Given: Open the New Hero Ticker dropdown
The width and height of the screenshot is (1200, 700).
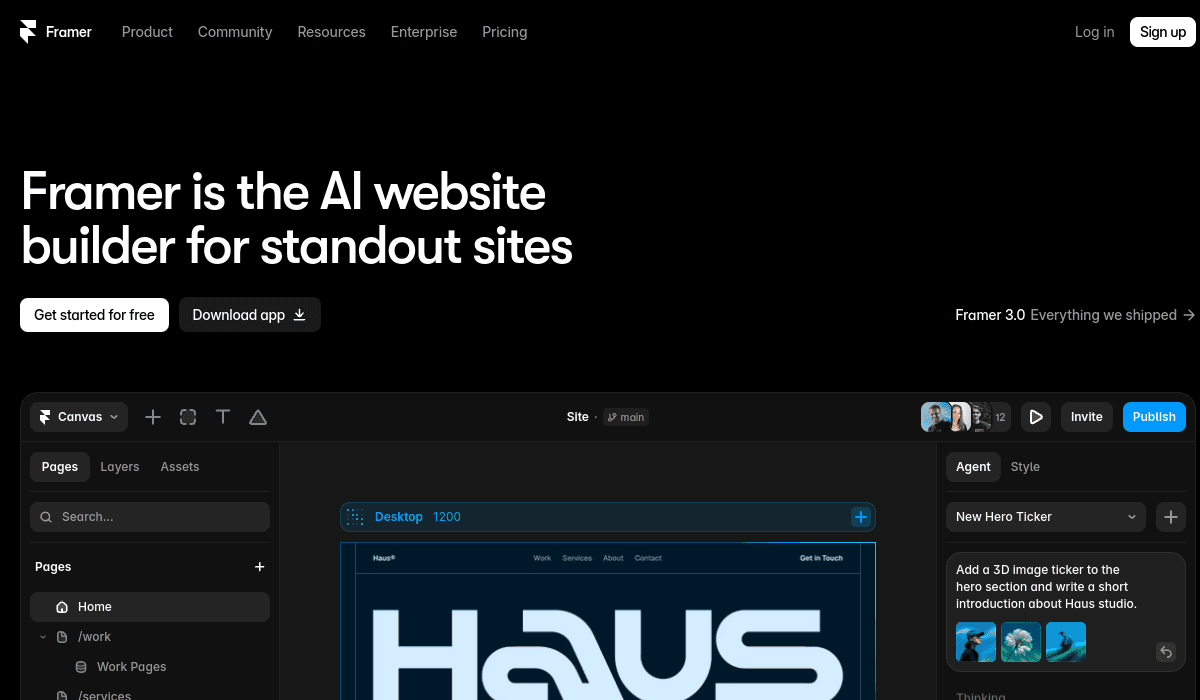Looking at the screenshot, I should coord(1046,517).
